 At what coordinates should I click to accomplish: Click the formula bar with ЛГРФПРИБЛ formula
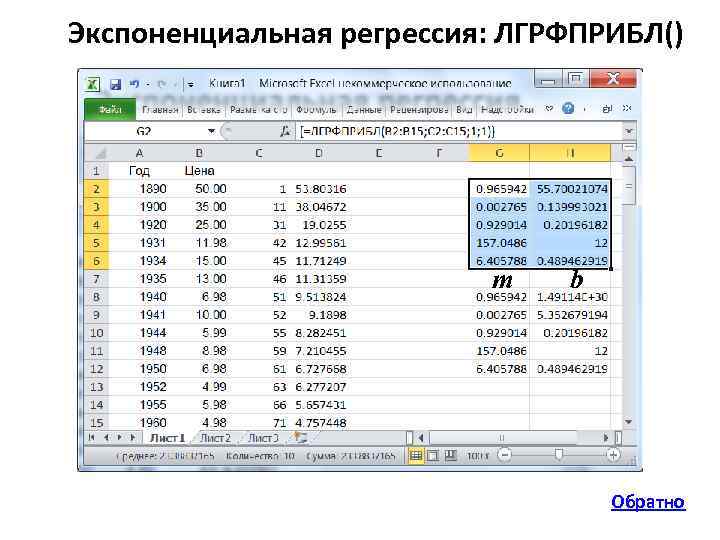[459, 131]
